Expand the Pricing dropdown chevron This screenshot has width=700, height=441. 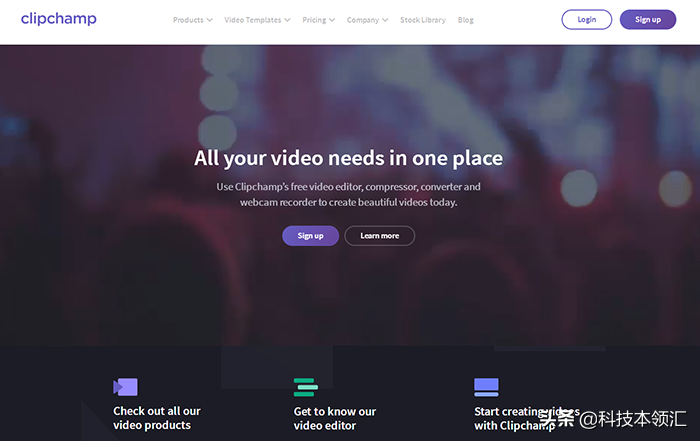(332, 20)
